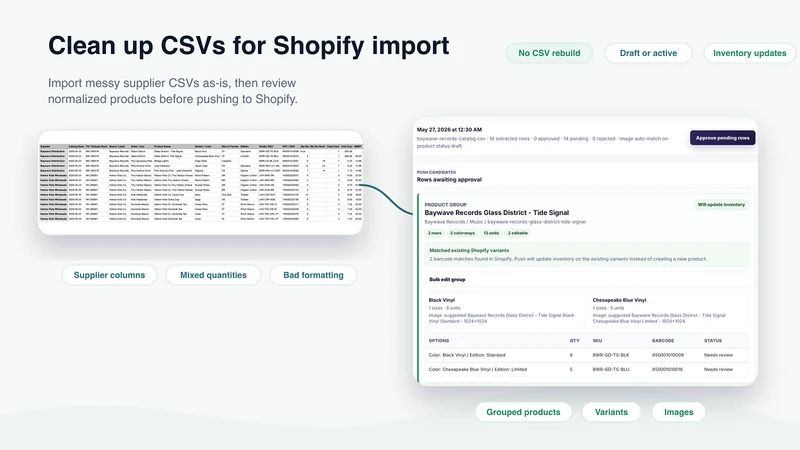Click barcode 850001010009

pos(667,355)
